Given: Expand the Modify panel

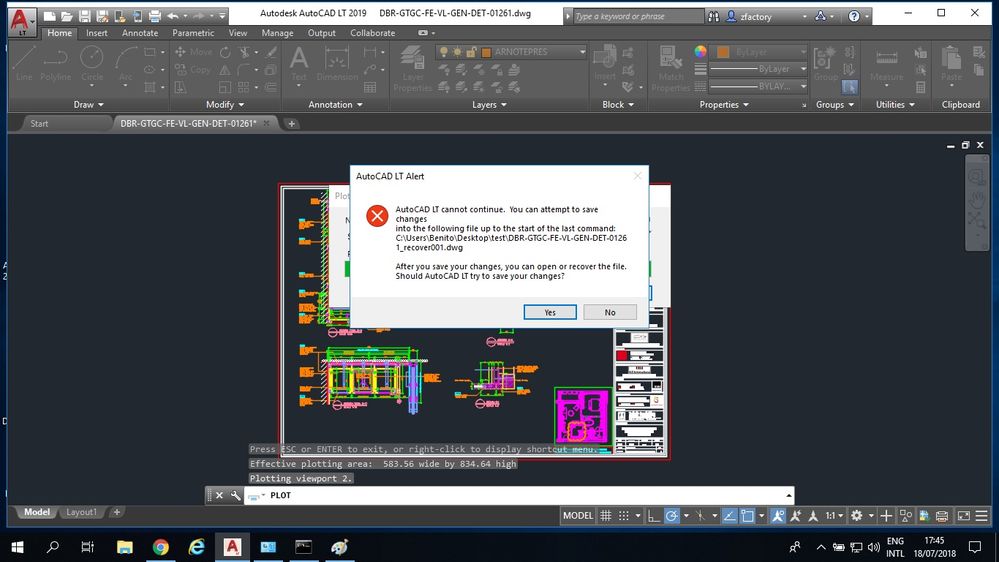Looking at the screenshot, I should 225,104.
